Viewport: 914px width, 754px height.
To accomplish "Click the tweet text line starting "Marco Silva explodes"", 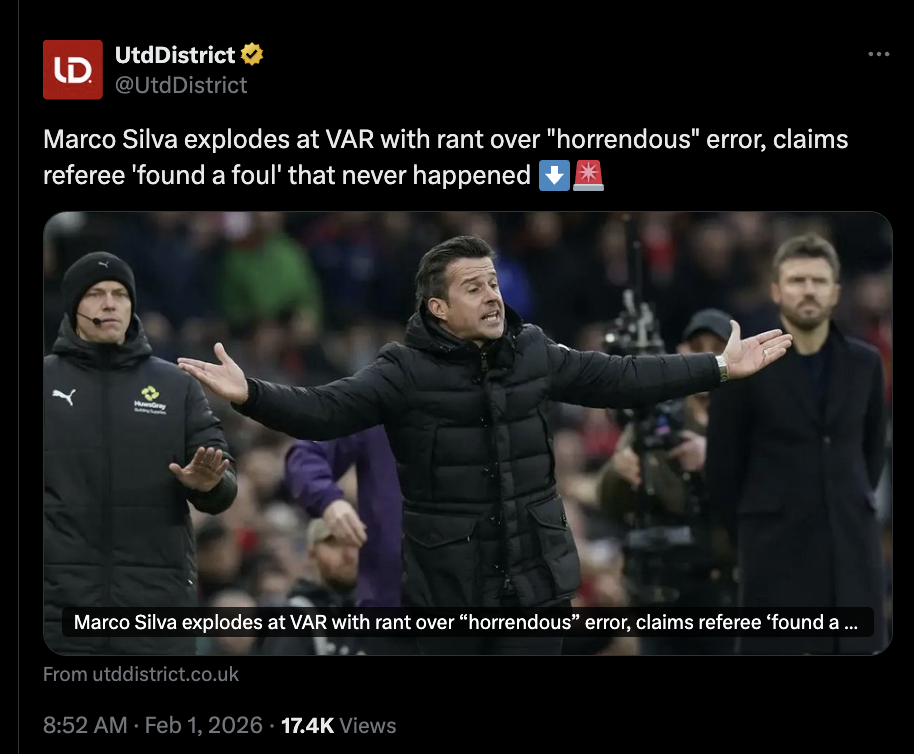I will click(x=445, y=139).
